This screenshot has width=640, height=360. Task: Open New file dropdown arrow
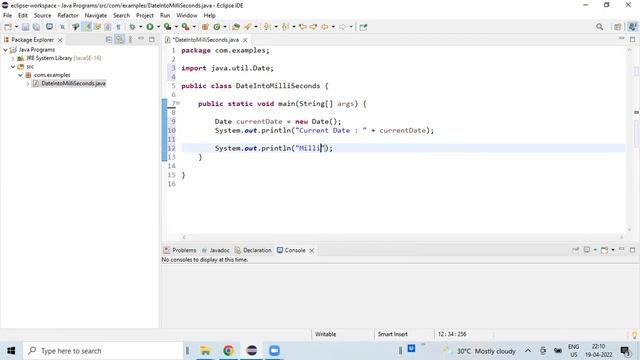(x=16, y=27)
